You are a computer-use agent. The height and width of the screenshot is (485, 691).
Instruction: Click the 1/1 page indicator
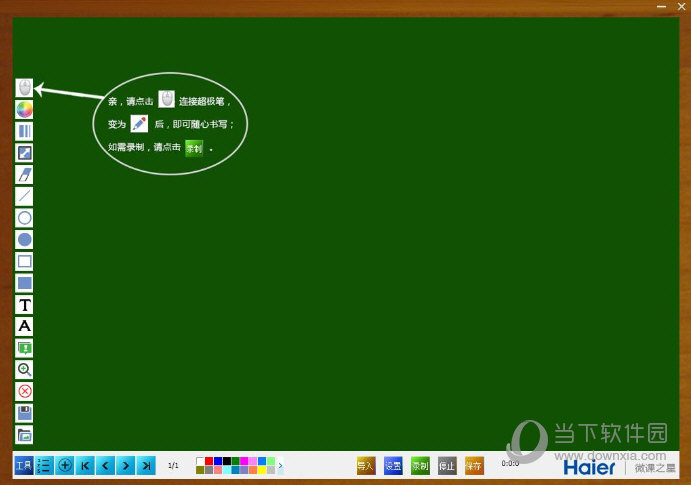click(173, 465)
